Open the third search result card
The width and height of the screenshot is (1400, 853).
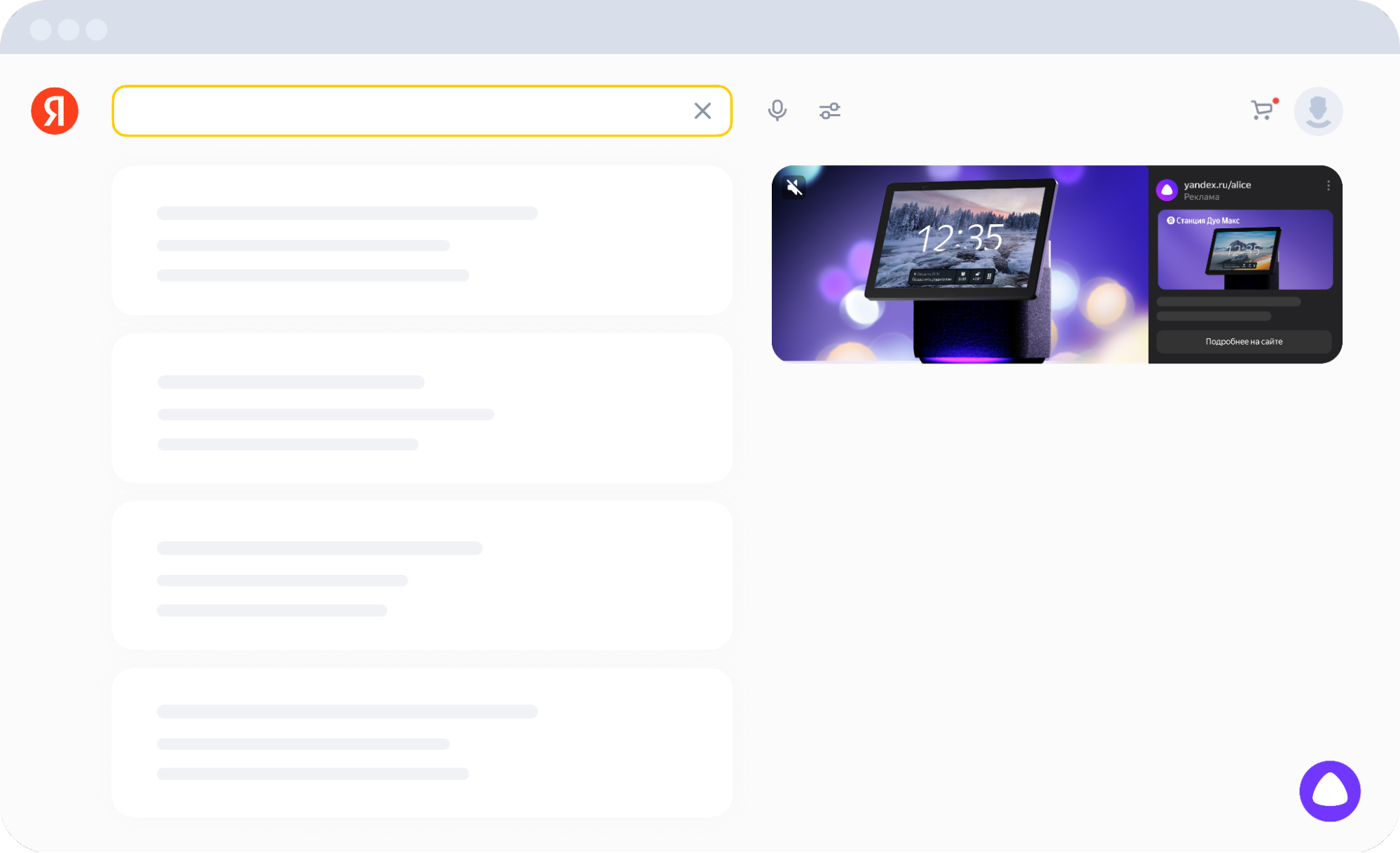point(422,575)
